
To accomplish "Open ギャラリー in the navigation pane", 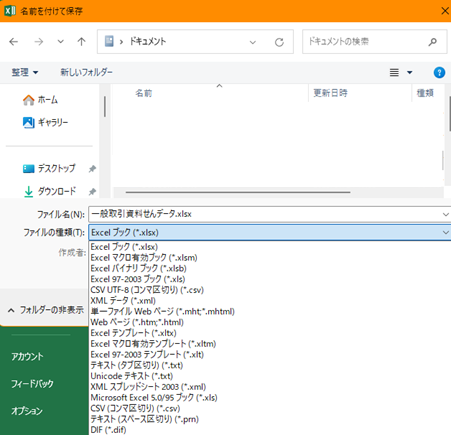I will 45,122.
